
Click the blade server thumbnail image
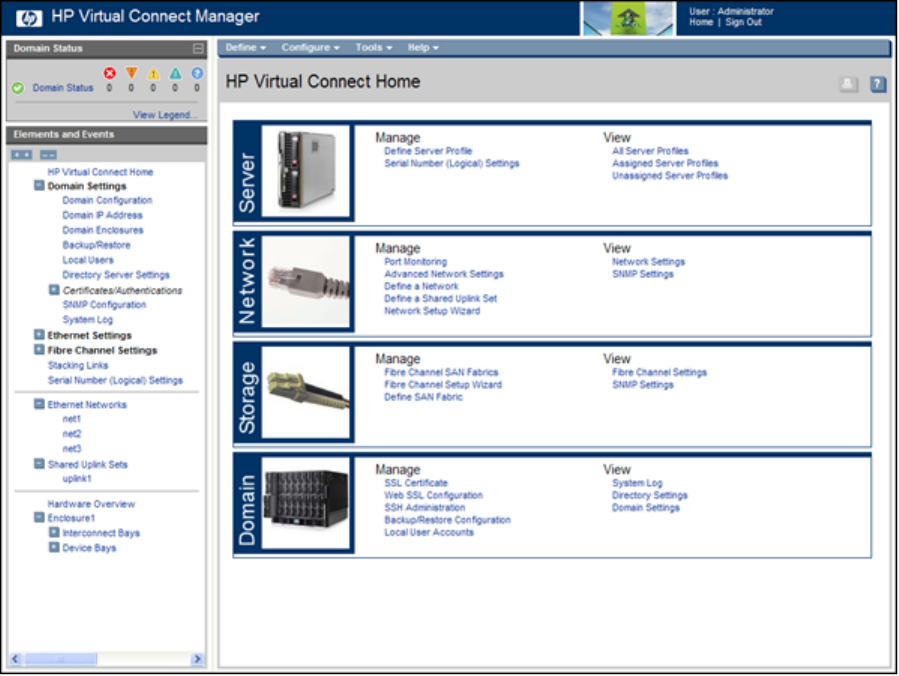(x=306, y=170)
